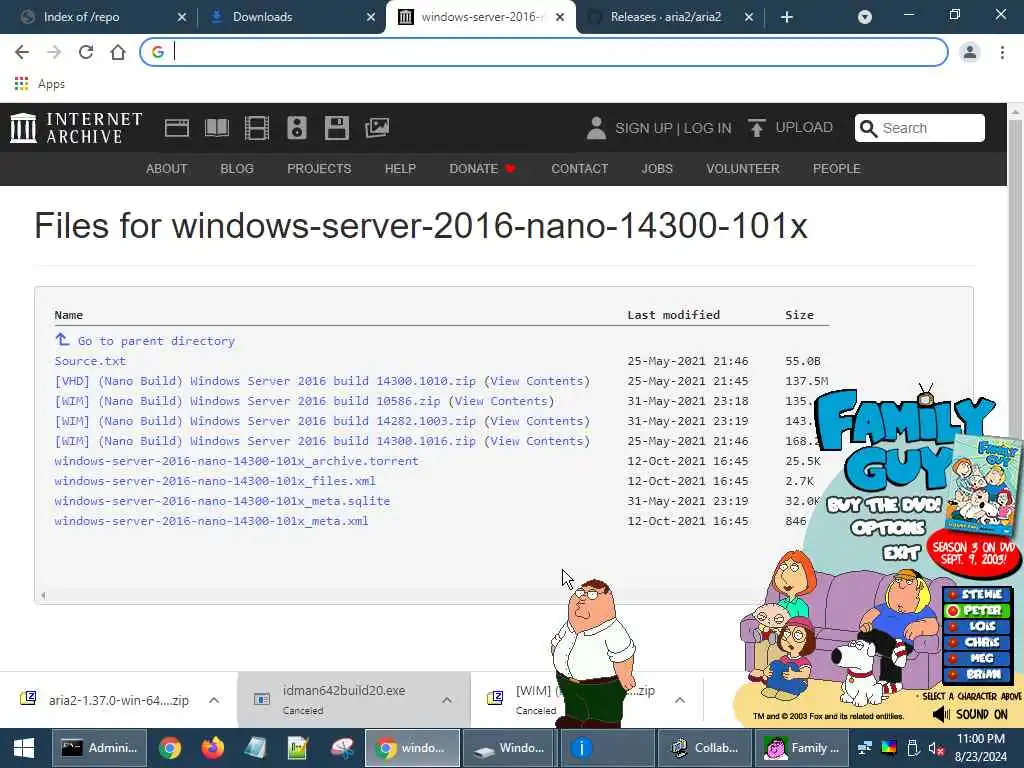Open Source.txt file link

tap(90, 361)
